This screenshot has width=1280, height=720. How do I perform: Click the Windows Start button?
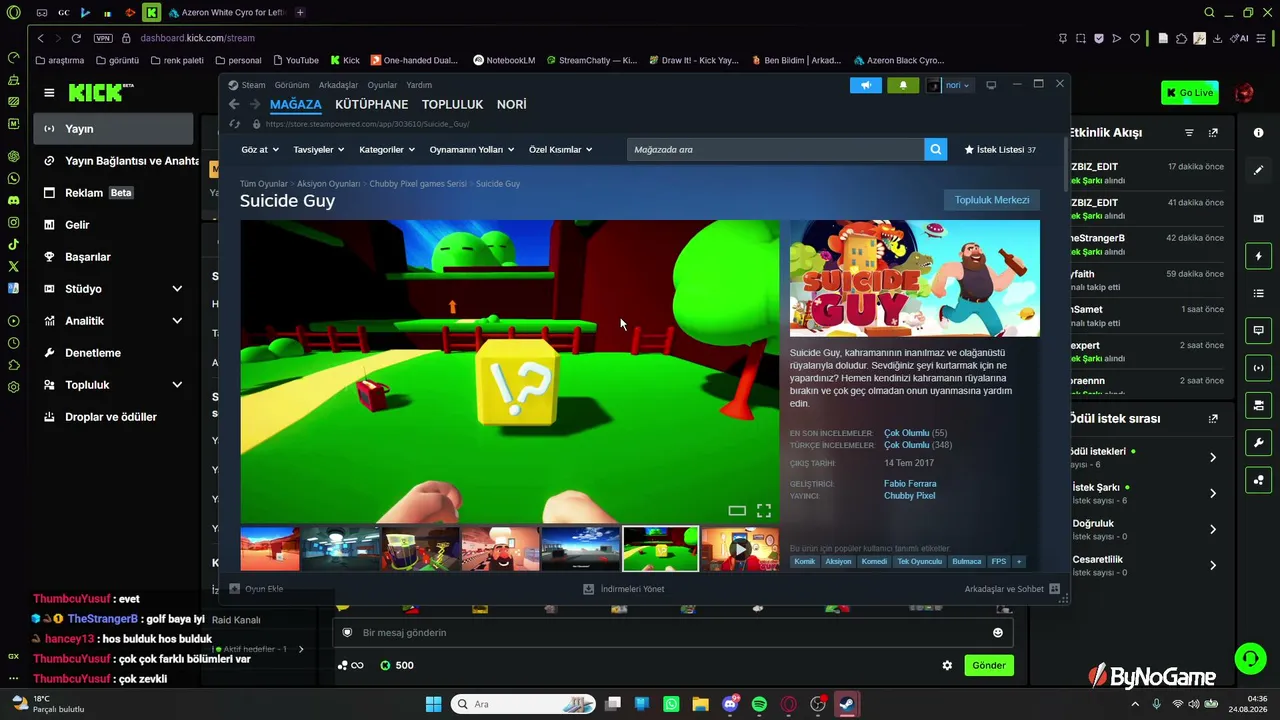tap(433, 704)
